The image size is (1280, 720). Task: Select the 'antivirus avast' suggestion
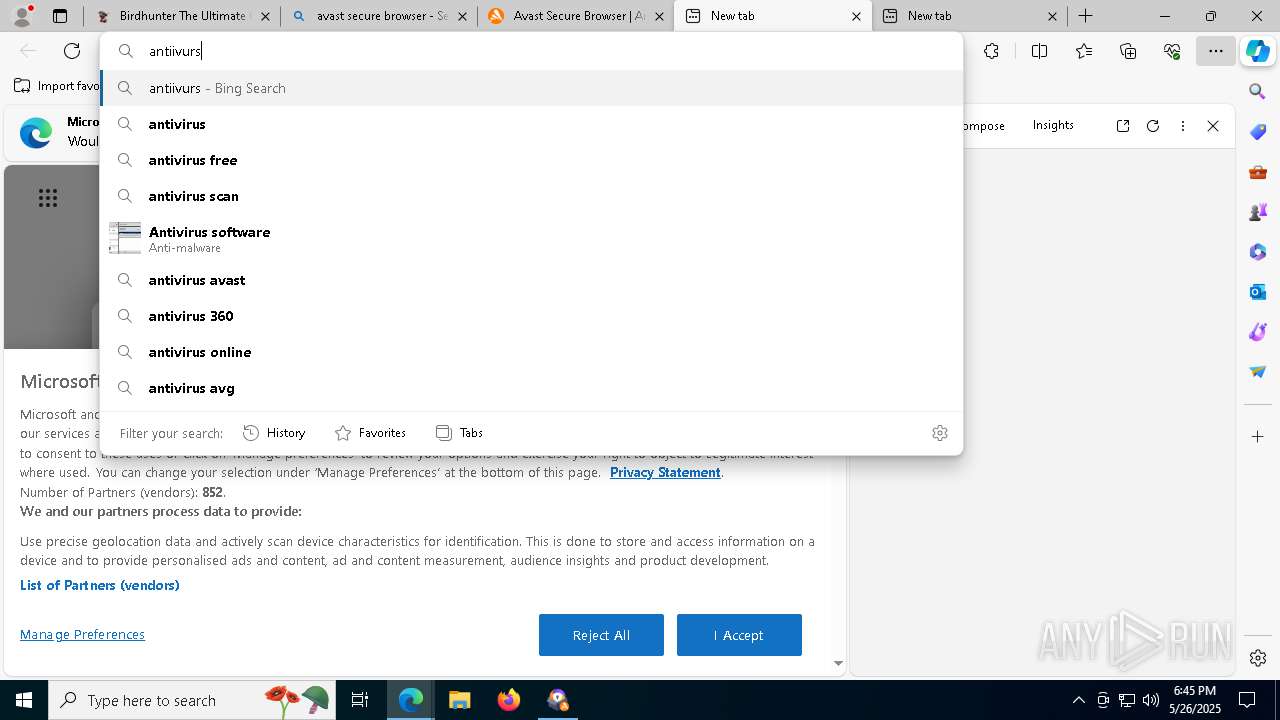click(531, 280)
